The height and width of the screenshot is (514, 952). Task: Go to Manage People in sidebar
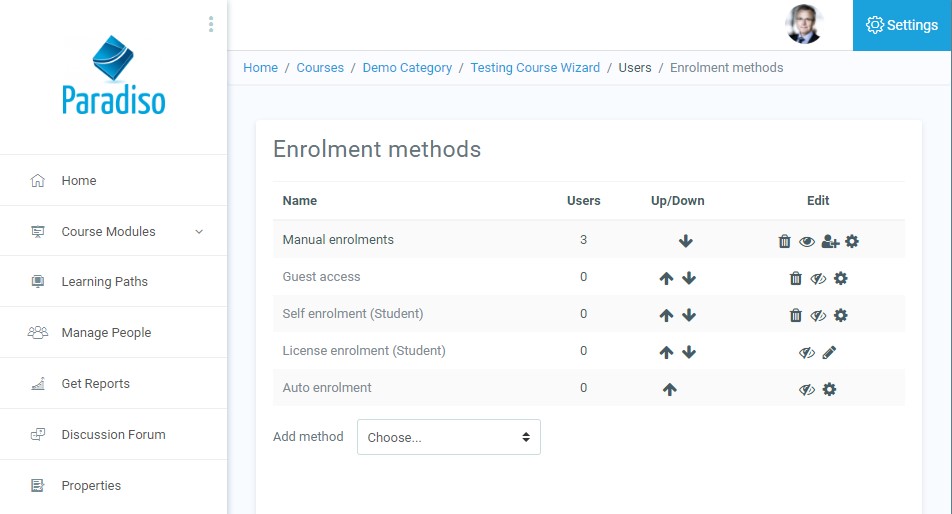(106, 332)
